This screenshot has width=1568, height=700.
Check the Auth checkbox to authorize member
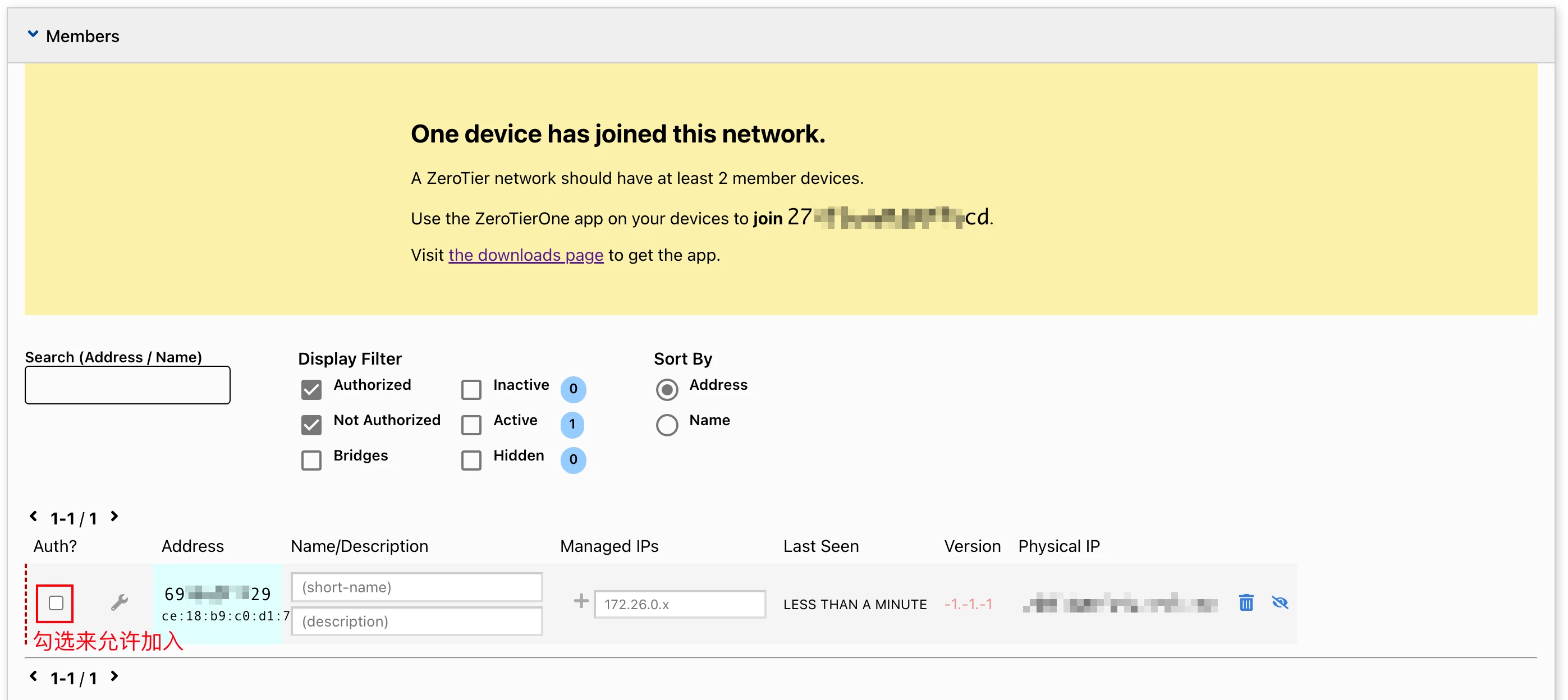click(56, 603)
